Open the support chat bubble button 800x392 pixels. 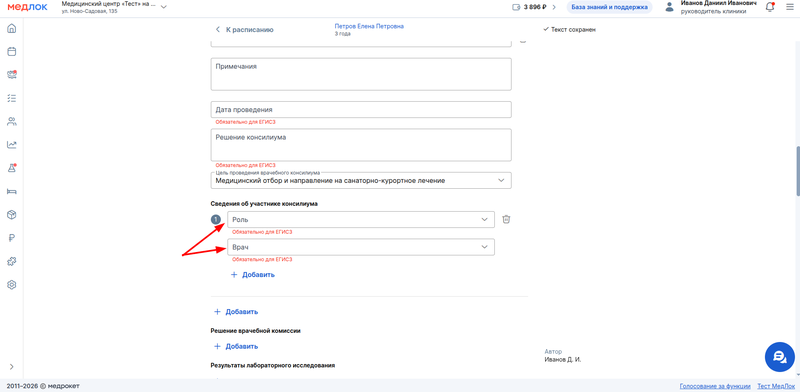[x=780, y=356]
